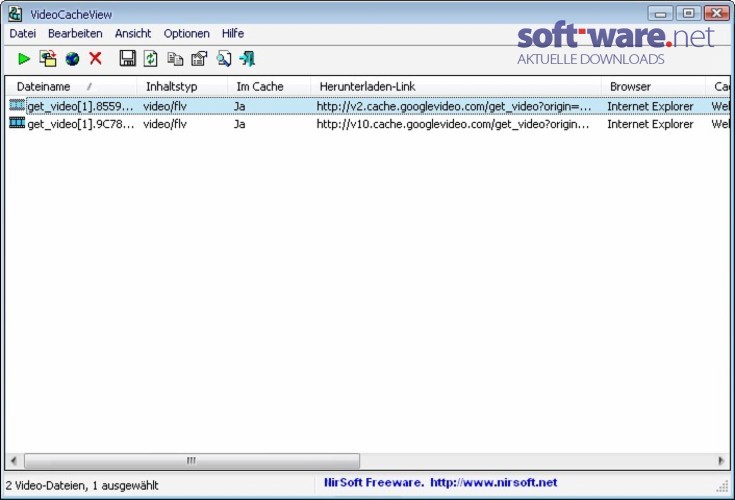Viewport: 735px width, 500px height.
Task: Click the window resize grip in status bar
Action: pos(722,486)
